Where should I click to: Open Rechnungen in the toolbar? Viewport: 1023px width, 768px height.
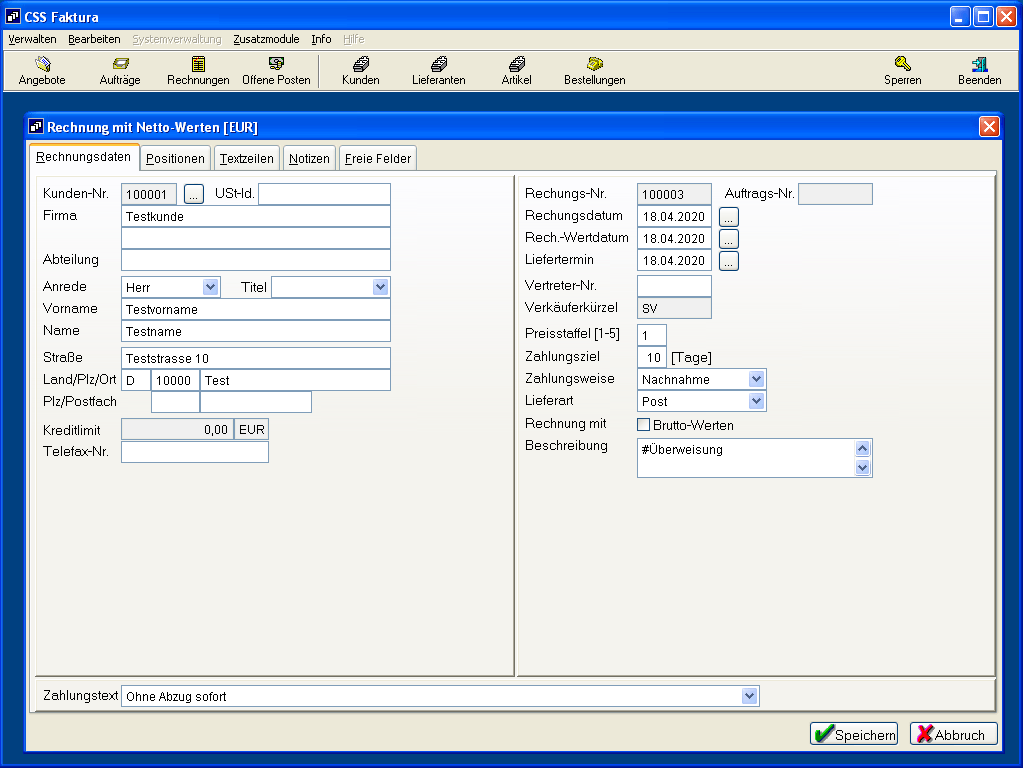tap(198, 71)
